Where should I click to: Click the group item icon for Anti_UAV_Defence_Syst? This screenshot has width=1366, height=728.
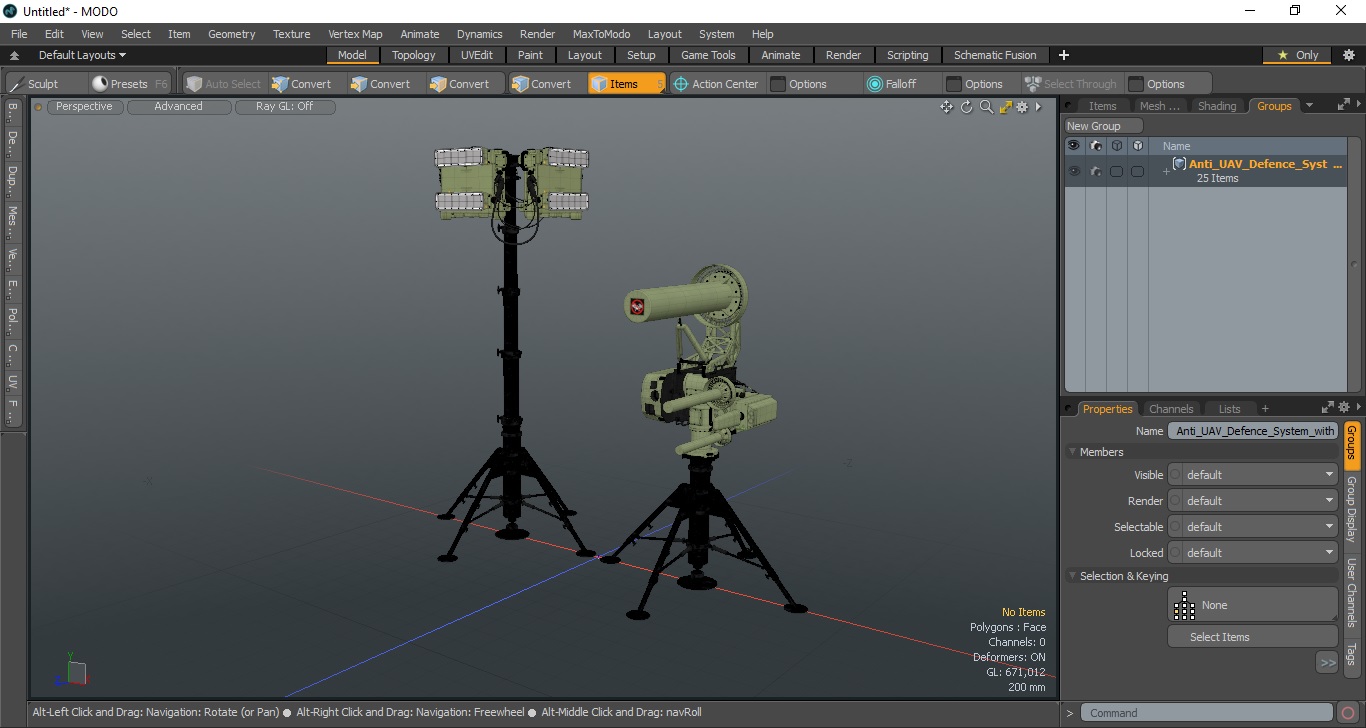pyautogui.click(x=1179, y=164)
